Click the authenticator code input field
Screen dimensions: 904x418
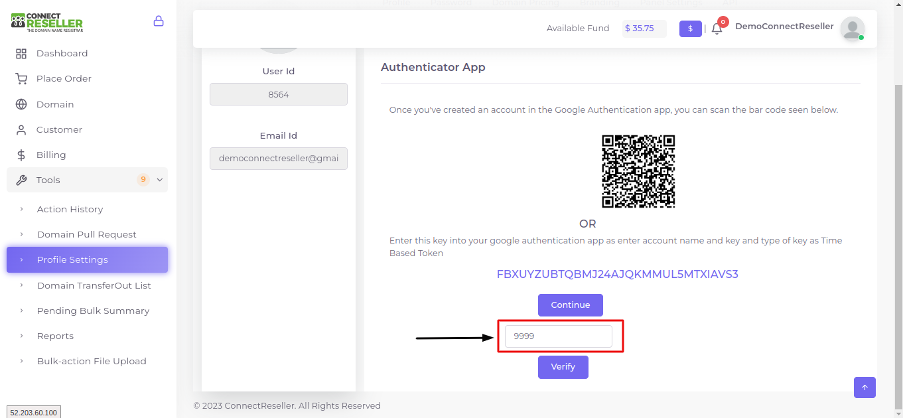pos(559,336)
